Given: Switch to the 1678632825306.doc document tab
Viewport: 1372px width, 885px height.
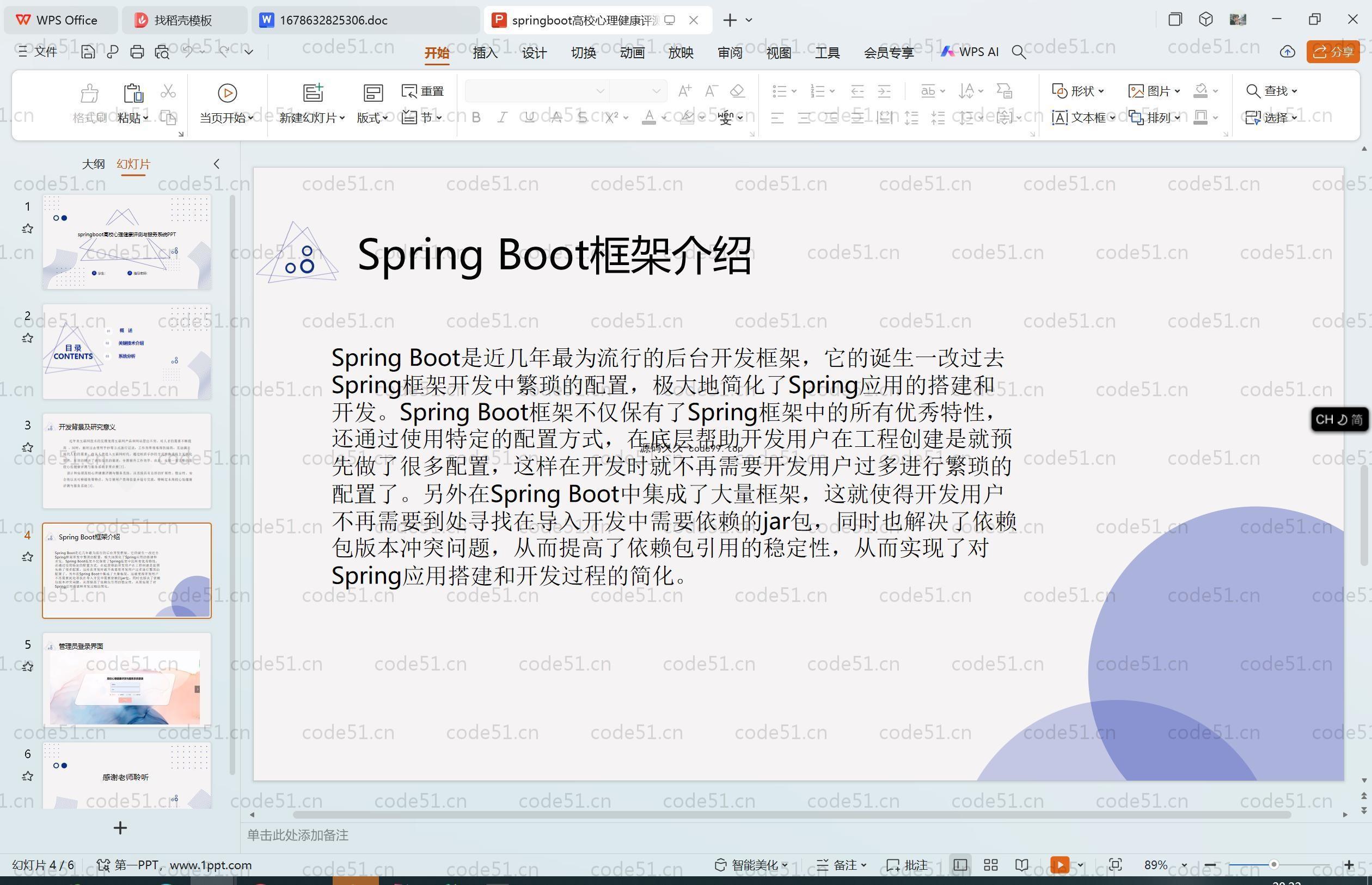Looking at the screenshot, I should 365,20.
